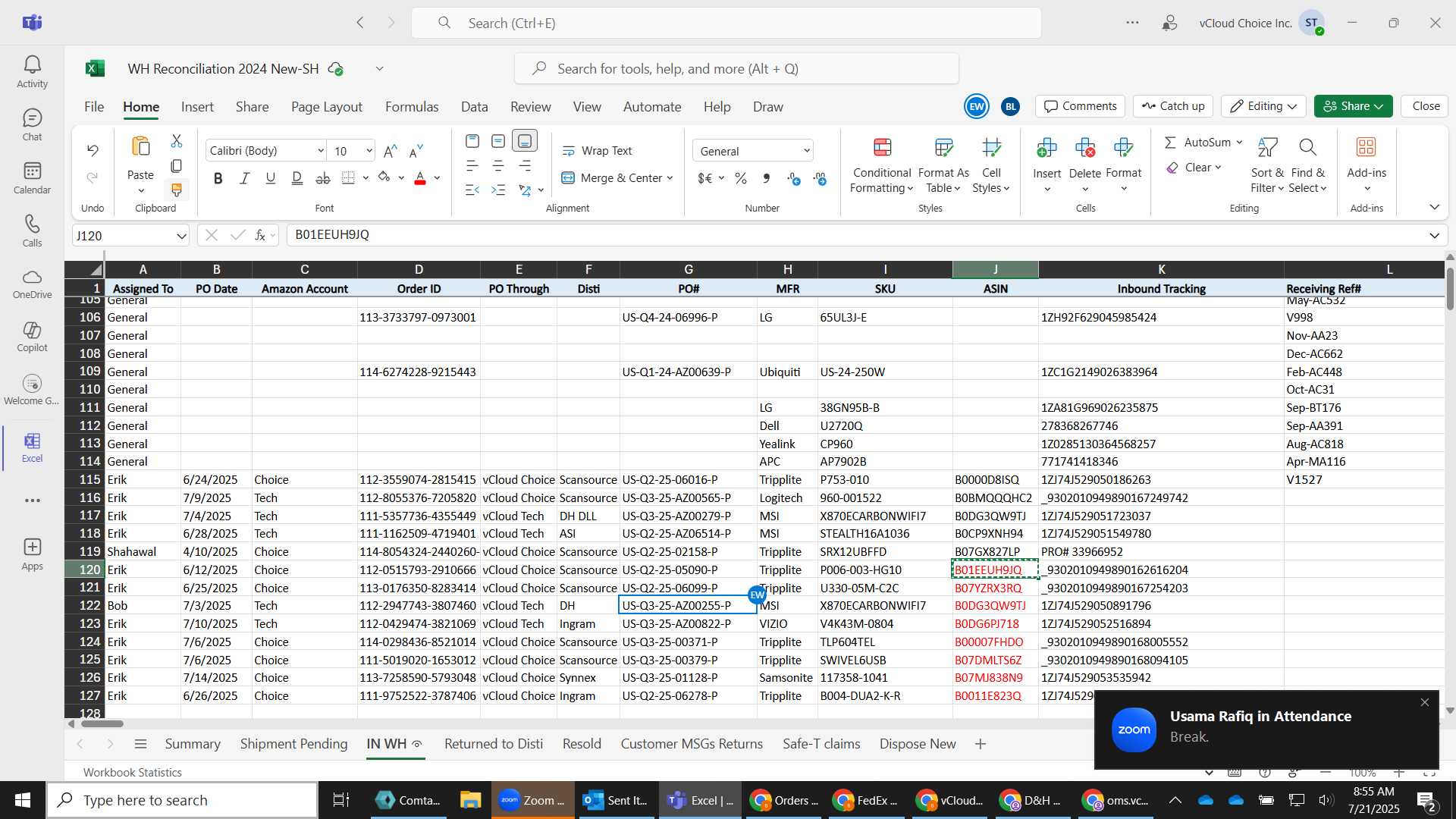The height and width of the screenshot is (819, 1456).
Task: Click the Cut scissors icon
Action: tap(177, 141)
